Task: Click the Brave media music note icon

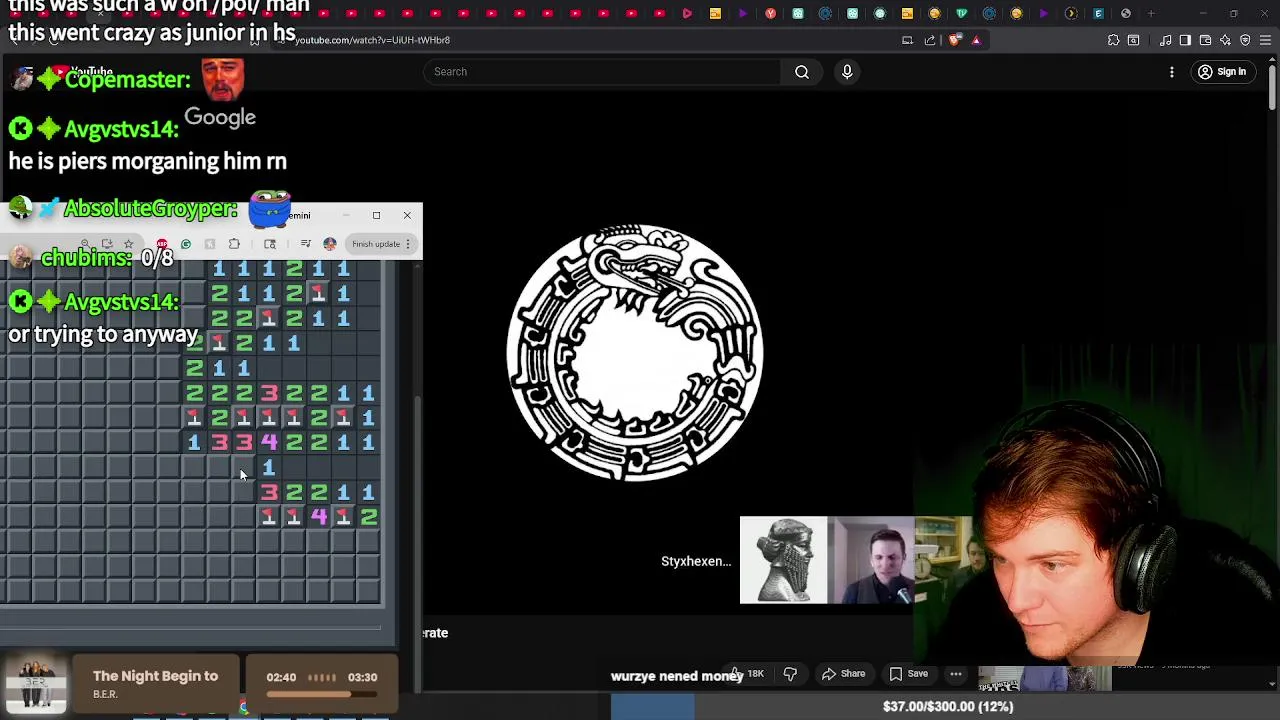Action: [1166, 40]
